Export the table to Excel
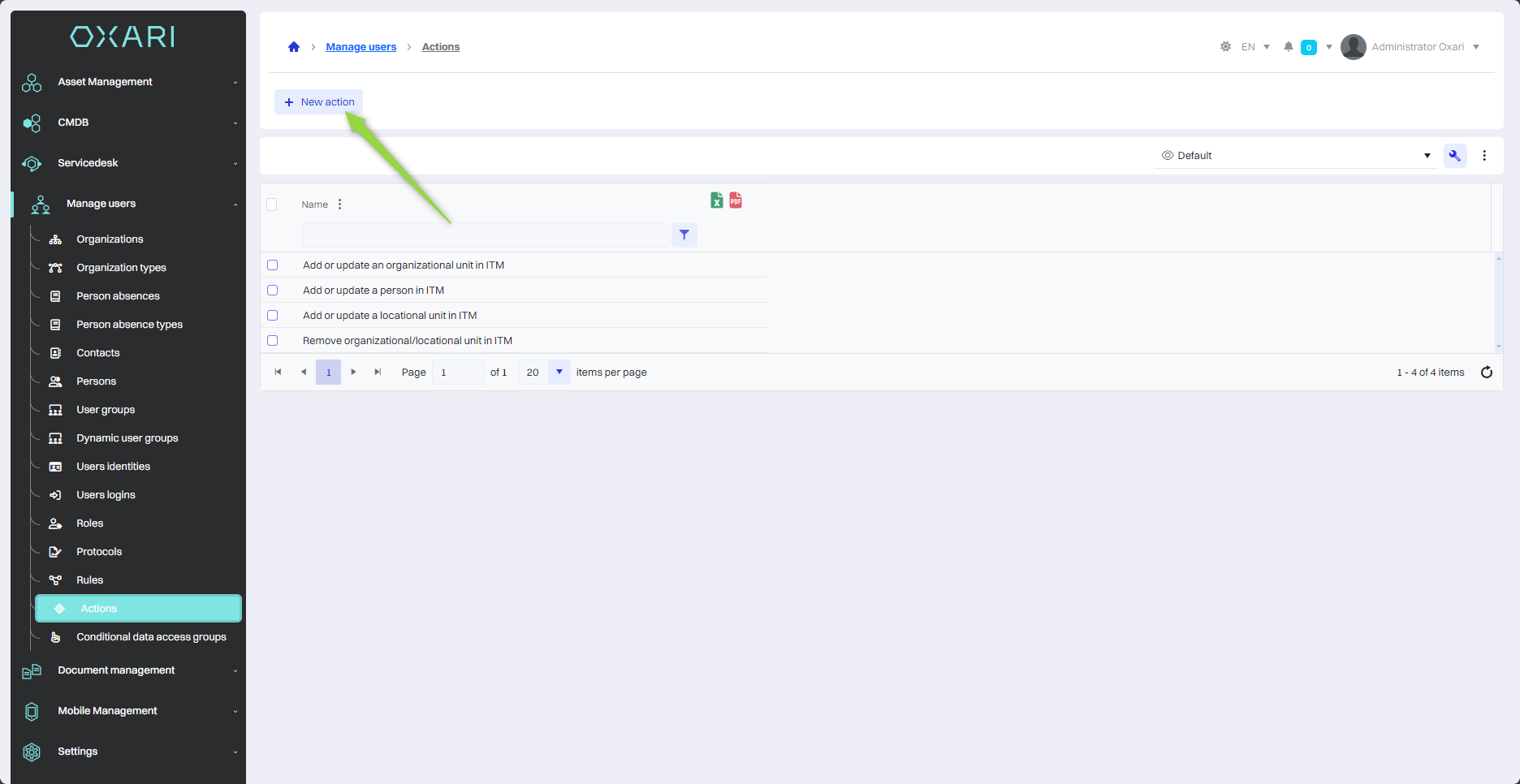Image resolution: width=1520 pixels, height=784 pixels. click(716, 200)
